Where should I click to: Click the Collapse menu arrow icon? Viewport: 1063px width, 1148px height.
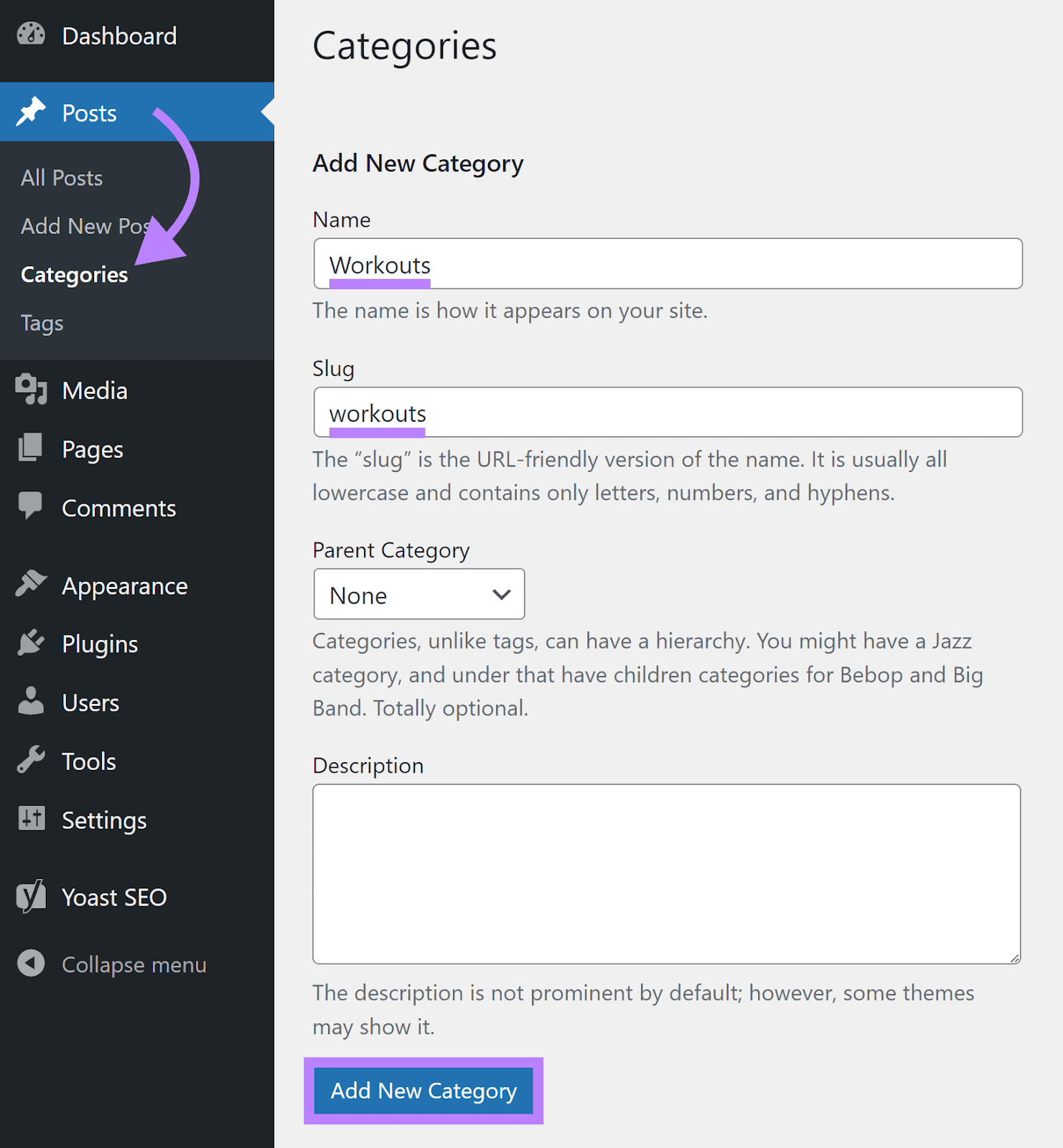pos(31,964)
